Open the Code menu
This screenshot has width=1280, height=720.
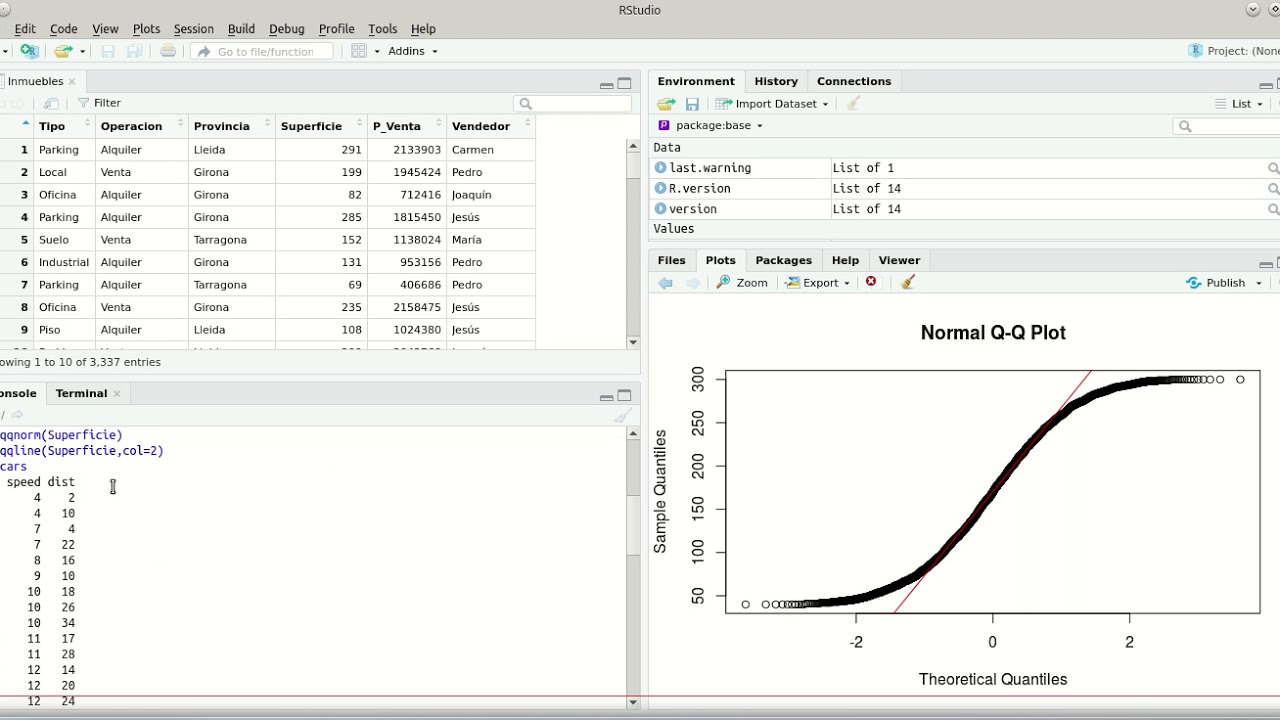[63, 29]
